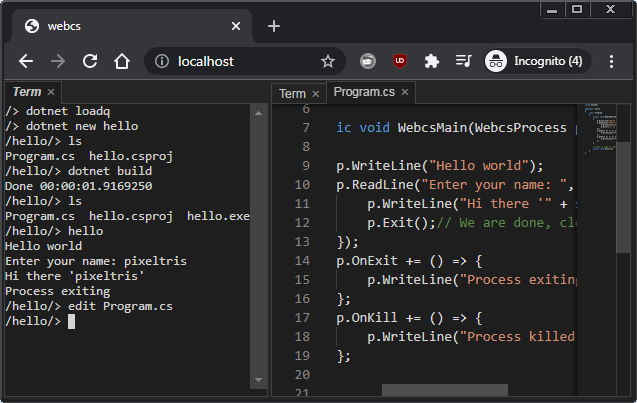Close the webcs browser tab
The image size is (637, 403).
pos(236,26)
